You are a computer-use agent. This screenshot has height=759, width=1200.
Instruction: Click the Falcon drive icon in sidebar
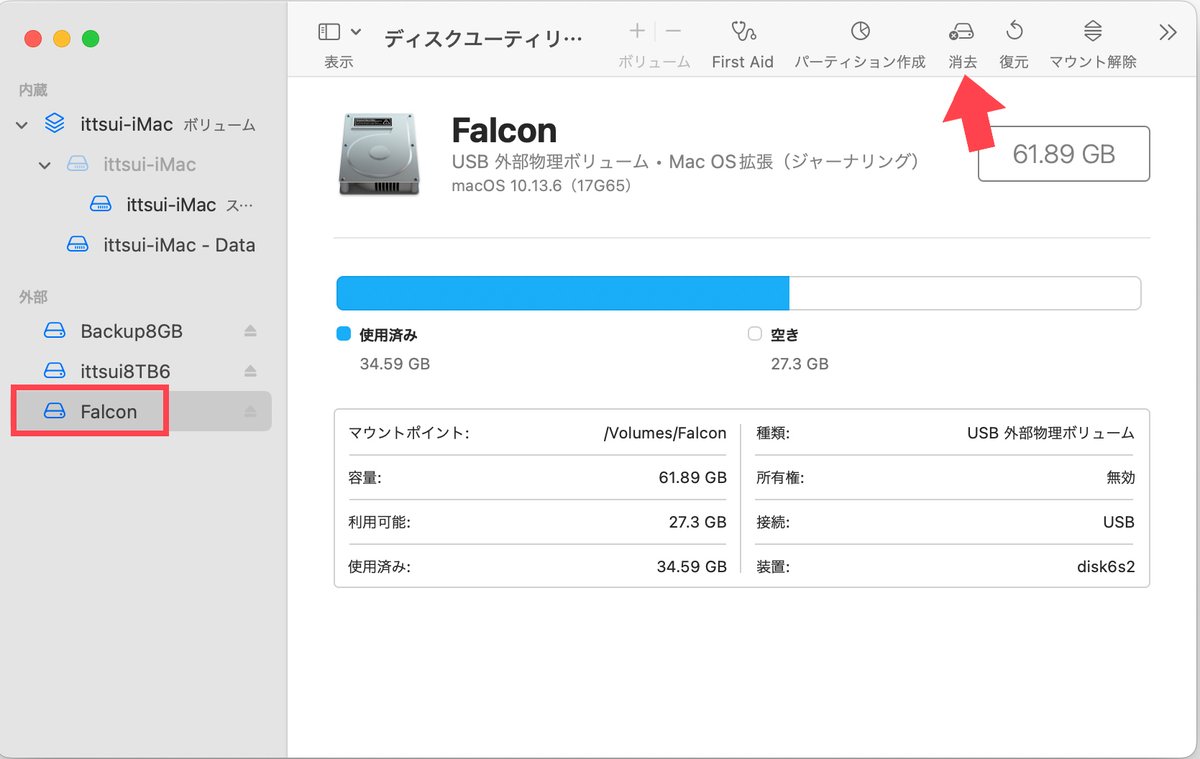coord(55,411)
